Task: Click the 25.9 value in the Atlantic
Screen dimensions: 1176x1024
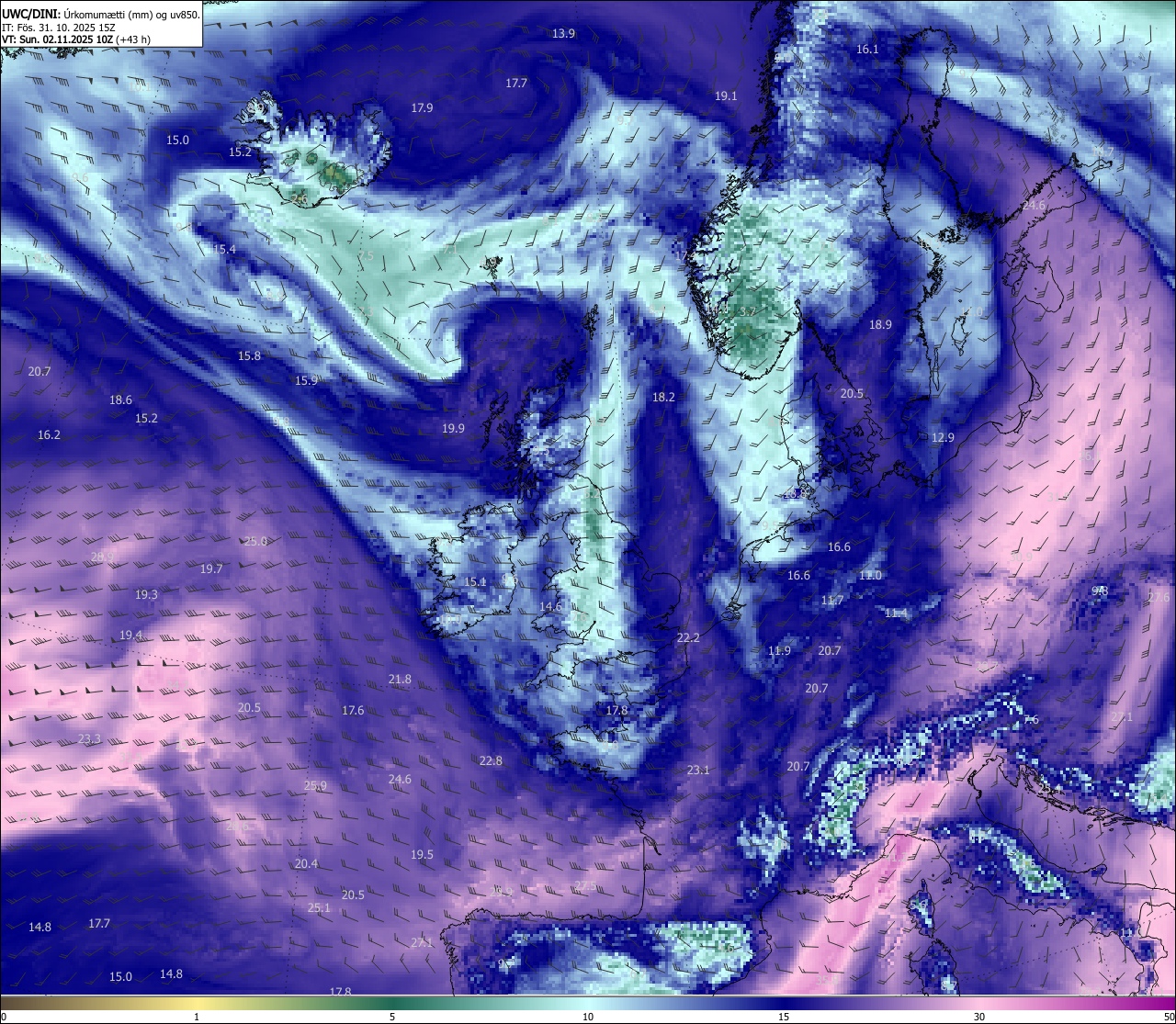Action: click(x=315, y=785)
